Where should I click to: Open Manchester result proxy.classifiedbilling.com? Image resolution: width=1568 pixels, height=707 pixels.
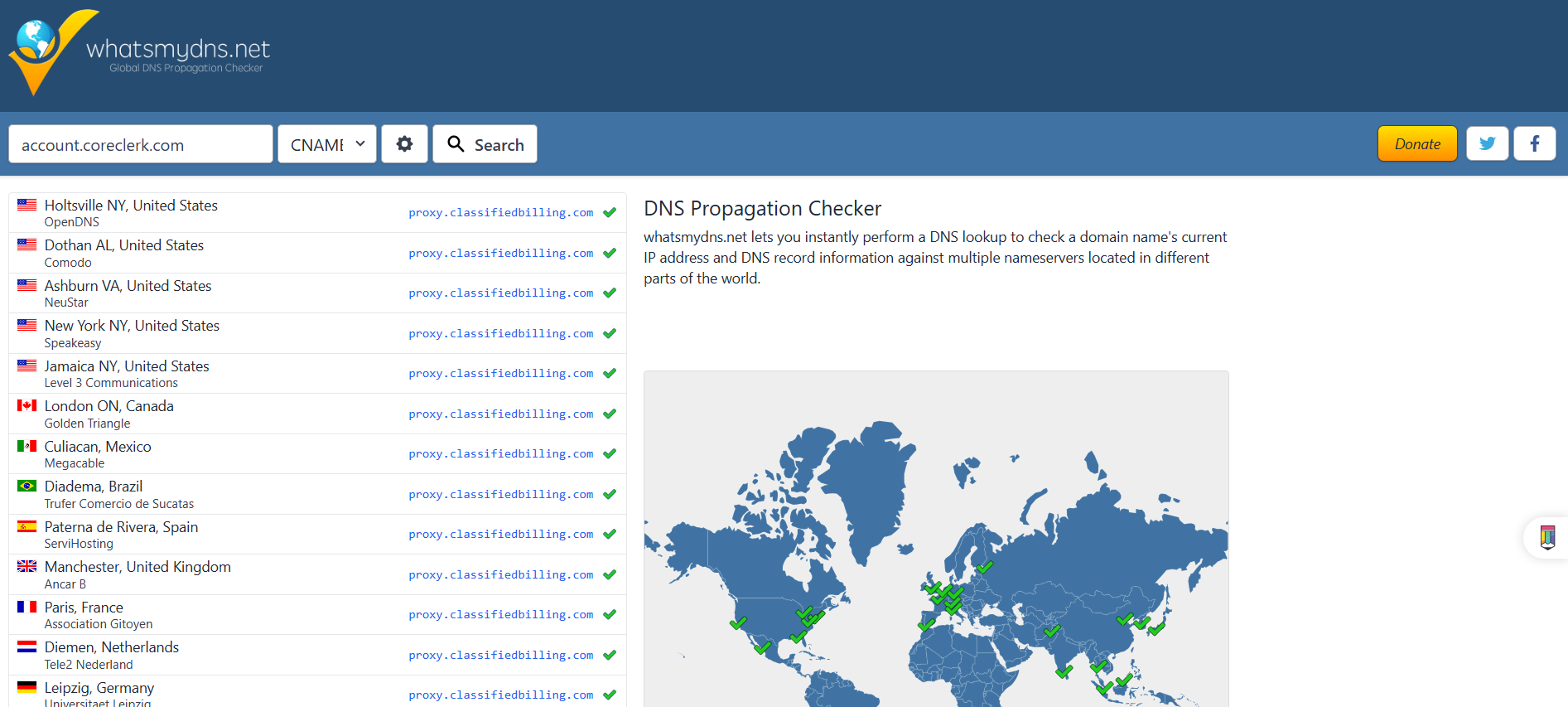point(500,575)
